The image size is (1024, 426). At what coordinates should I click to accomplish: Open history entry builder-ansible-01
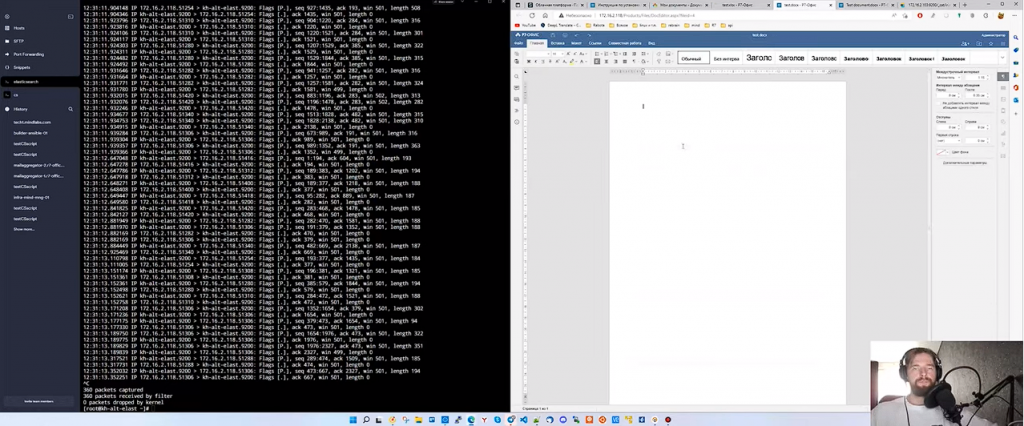coord(31,133)
